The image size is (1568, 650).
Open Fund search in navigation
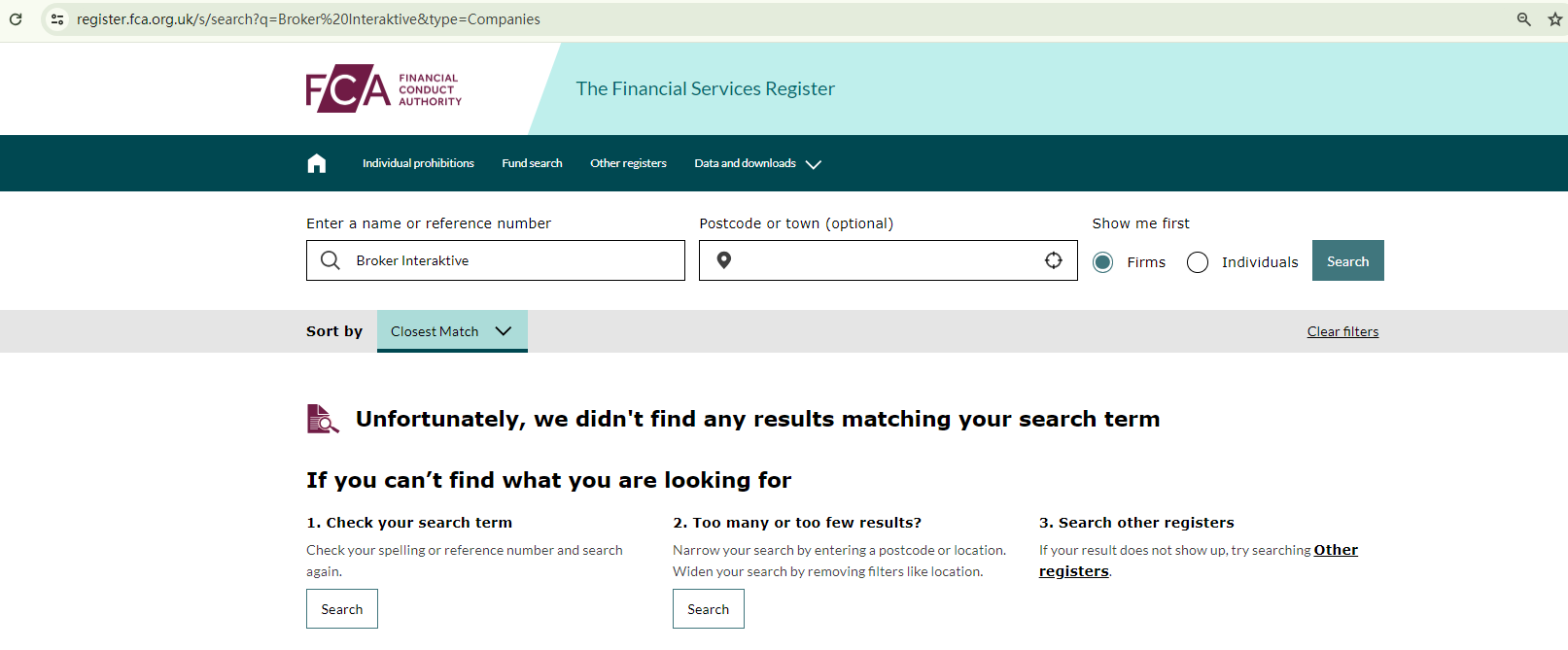[532, 163]
